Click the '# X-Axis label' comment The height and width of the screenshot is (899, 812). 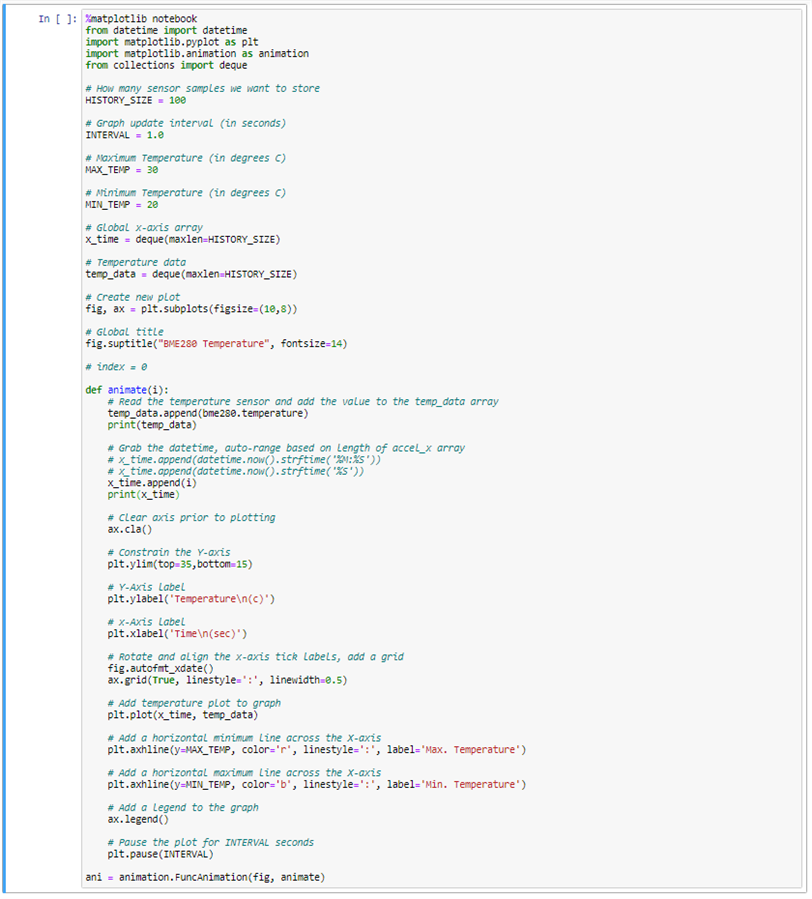click(147, 622)
